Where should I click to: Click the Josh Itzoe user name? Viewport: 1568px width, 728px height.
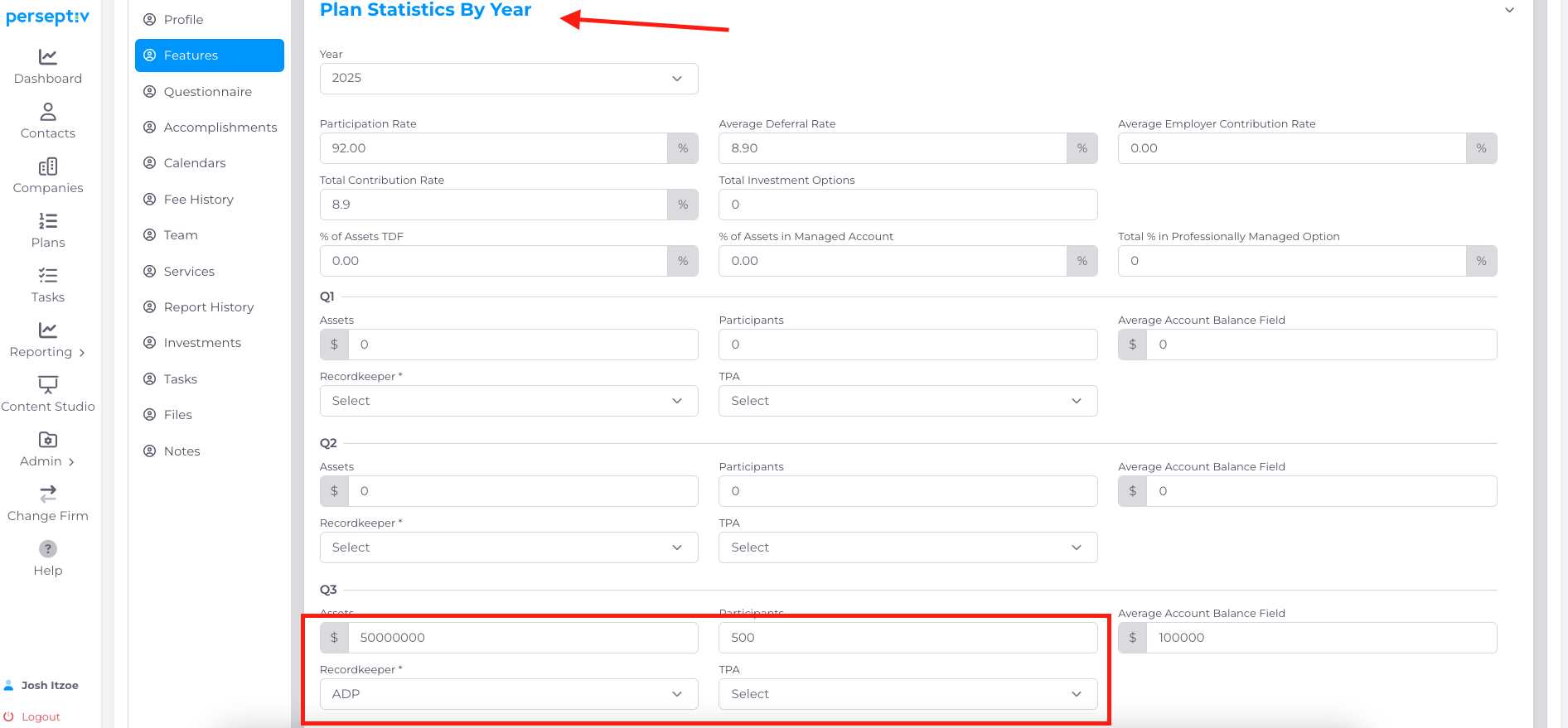coord(50,685)
